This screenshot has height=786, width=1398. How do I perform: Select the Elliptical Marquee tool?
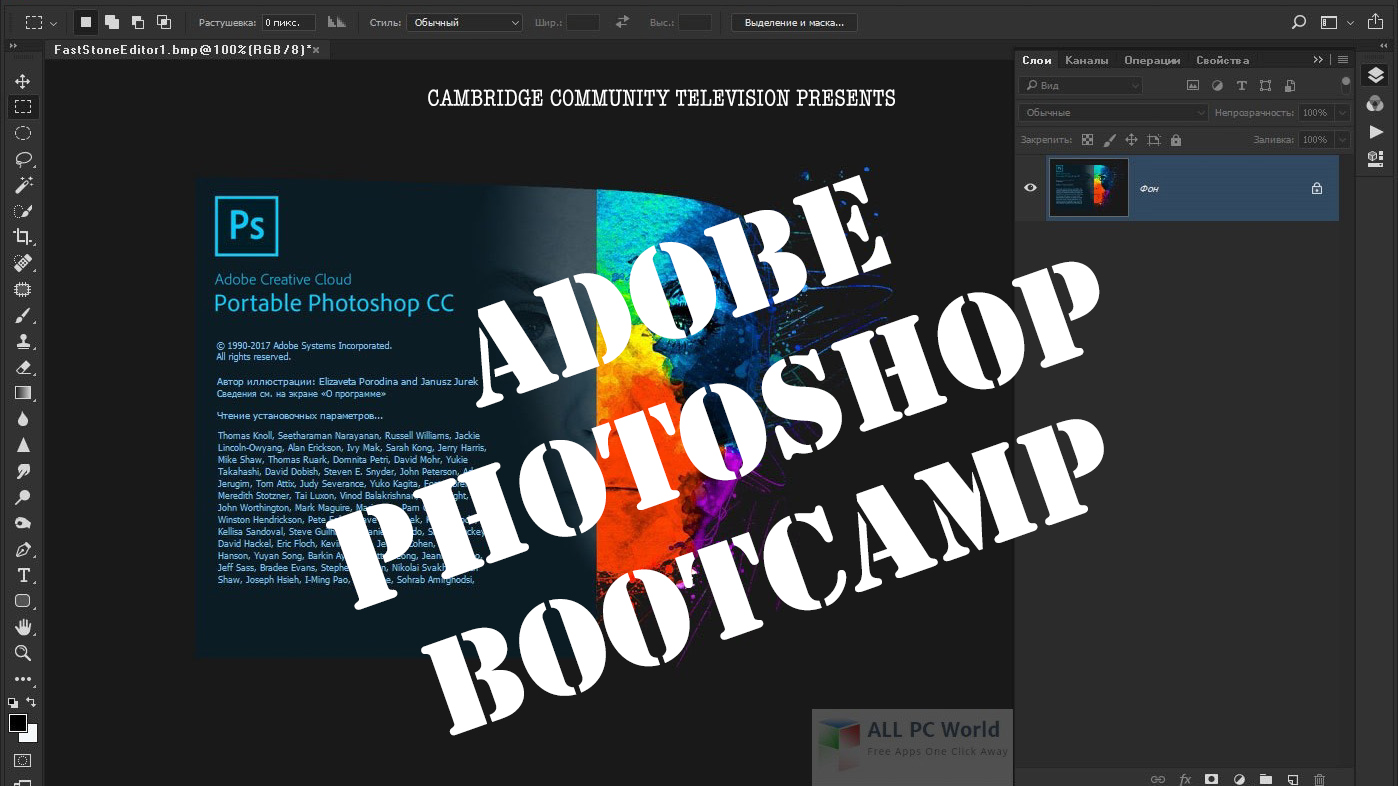point(22,133)
